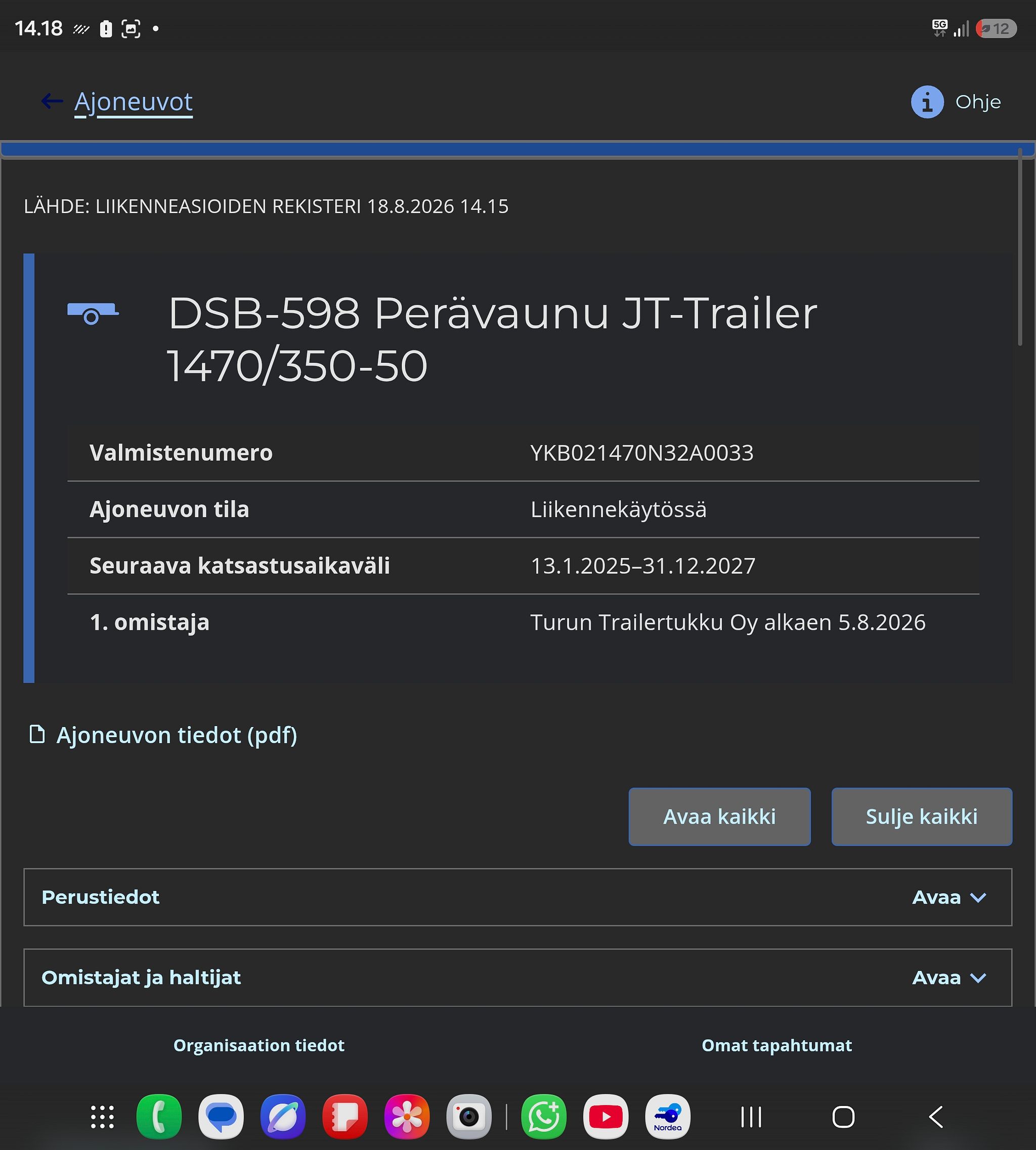Tap the battery alert status icon
The image size is (1036, 1150).
coord(106,28)
